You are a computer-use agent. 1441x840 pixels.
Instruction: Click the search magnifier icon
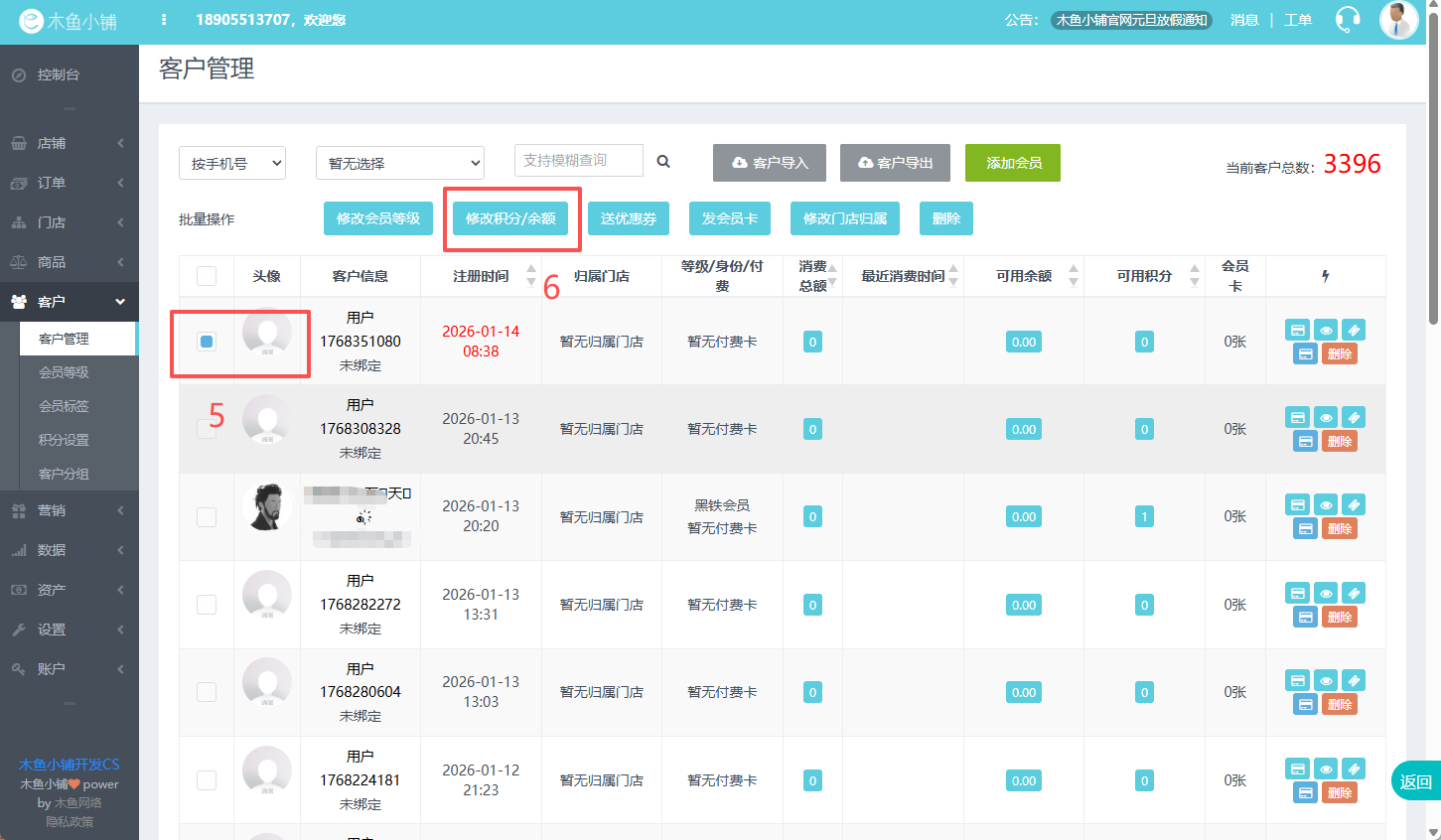[x=663, y=162]
